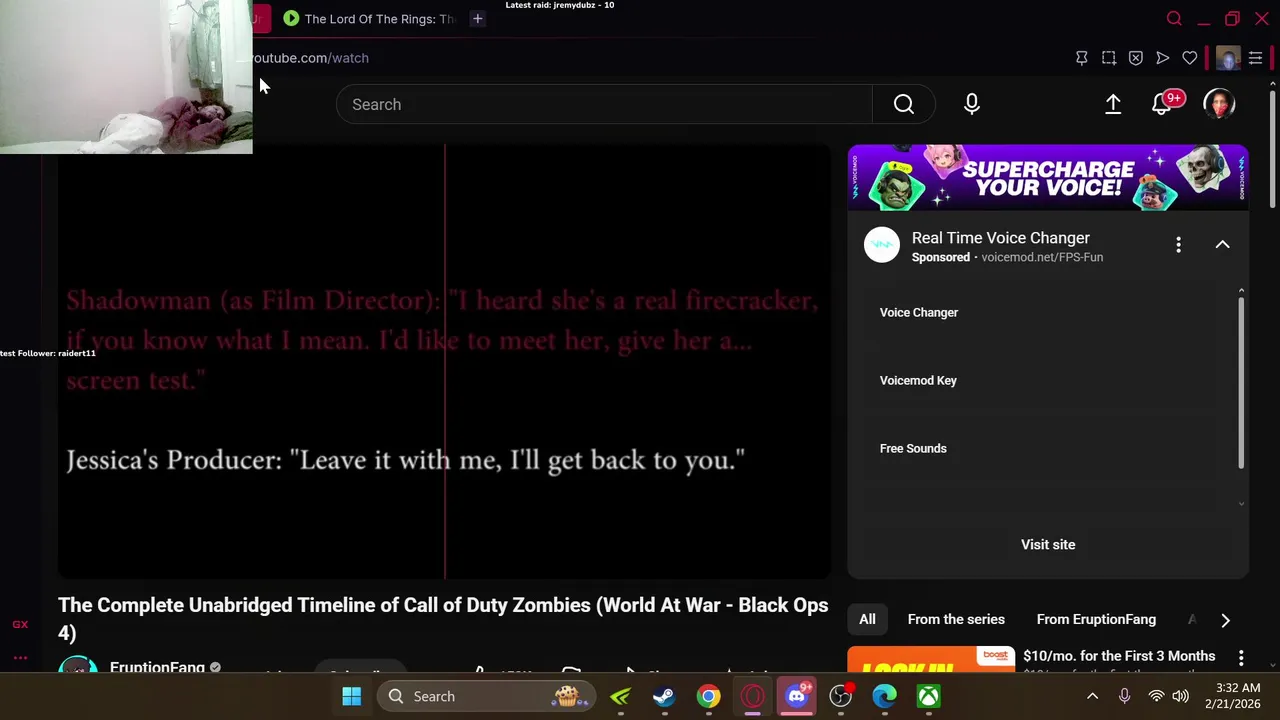Open the Opera profile picture in toolbar

[x=1227, y=58]
